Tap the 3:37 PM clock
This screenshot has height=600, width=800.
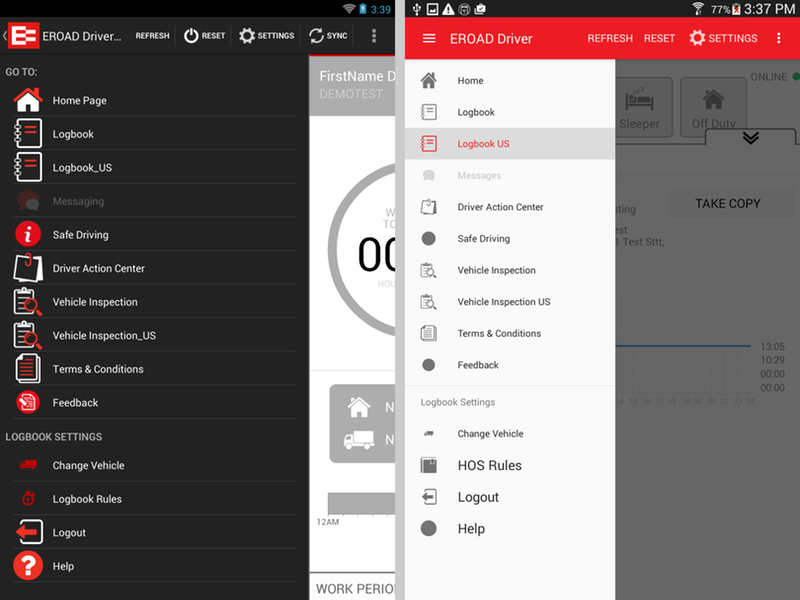point(769,9)
